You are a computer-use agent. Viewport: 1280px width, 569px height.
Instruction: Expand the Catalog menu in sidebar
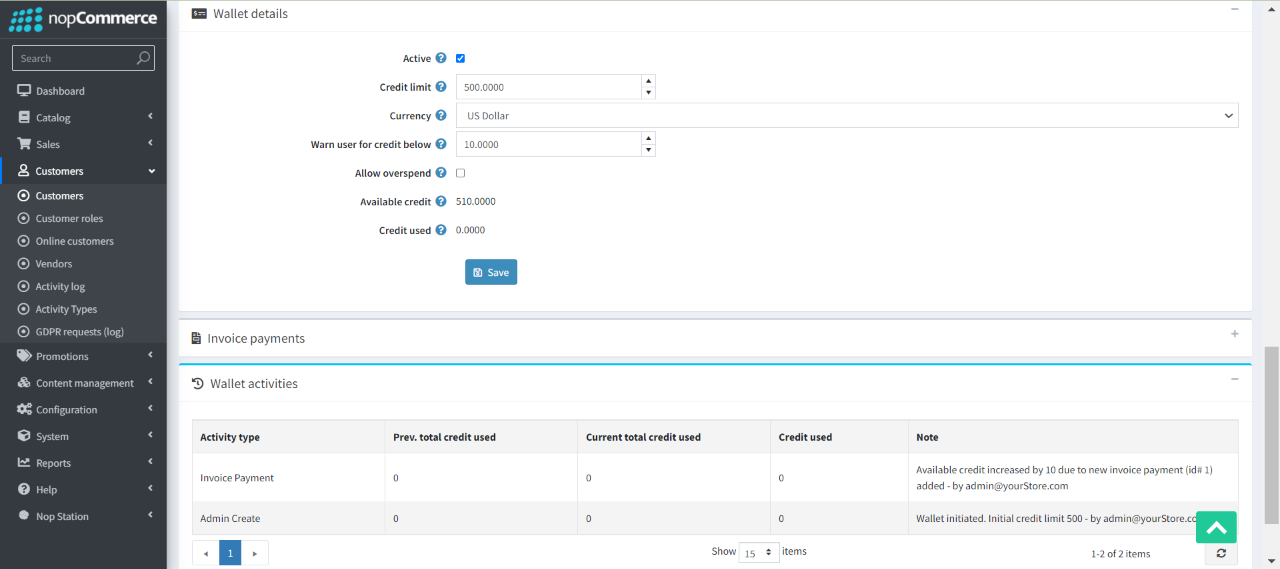click(84, 117)
